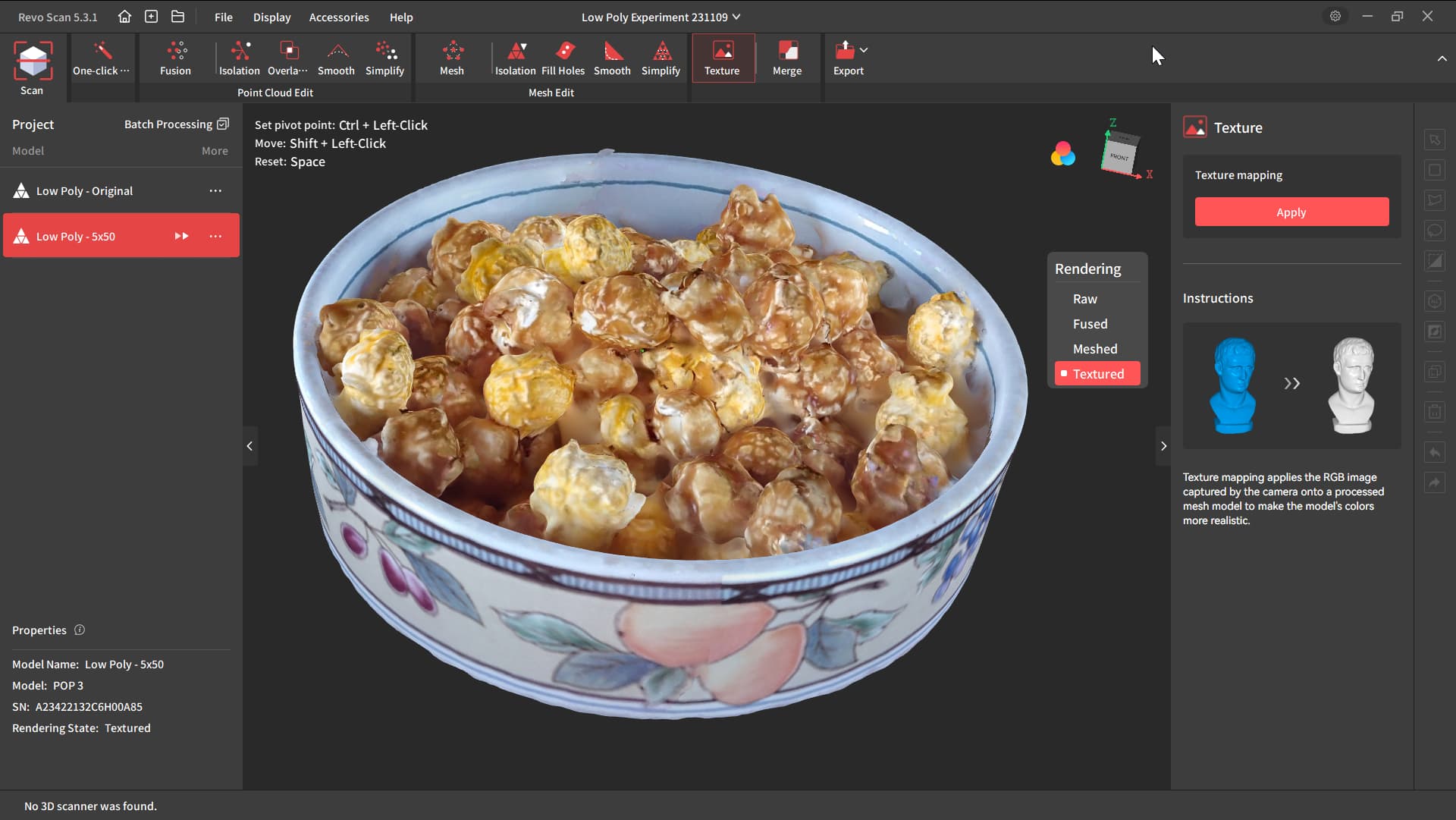Go to home screen icon
The width and height of the screenshot is (1456, 820).
(125, 17)
